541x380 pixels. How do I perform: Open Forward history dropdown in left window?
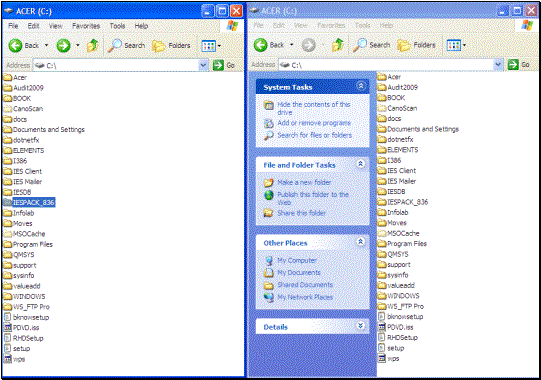[x=78, y=46]
